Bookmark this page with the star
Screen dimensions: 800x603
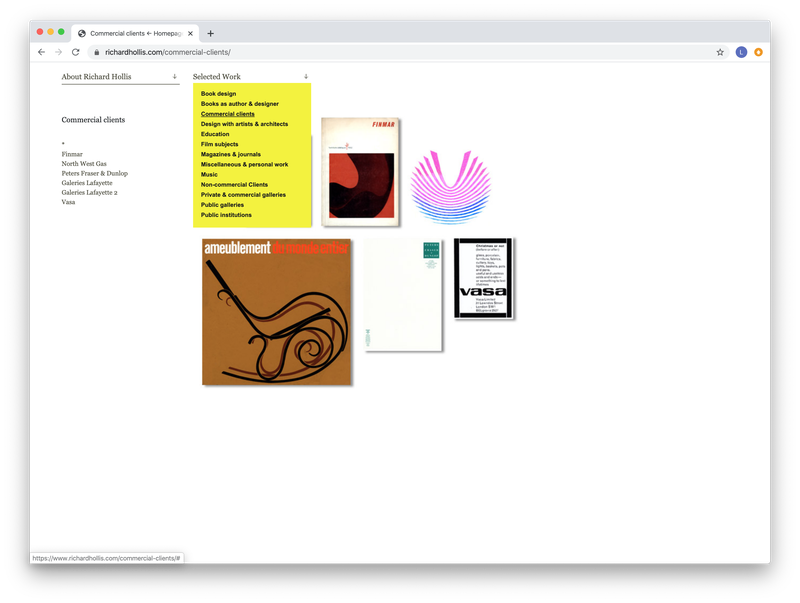coord(720,52)
